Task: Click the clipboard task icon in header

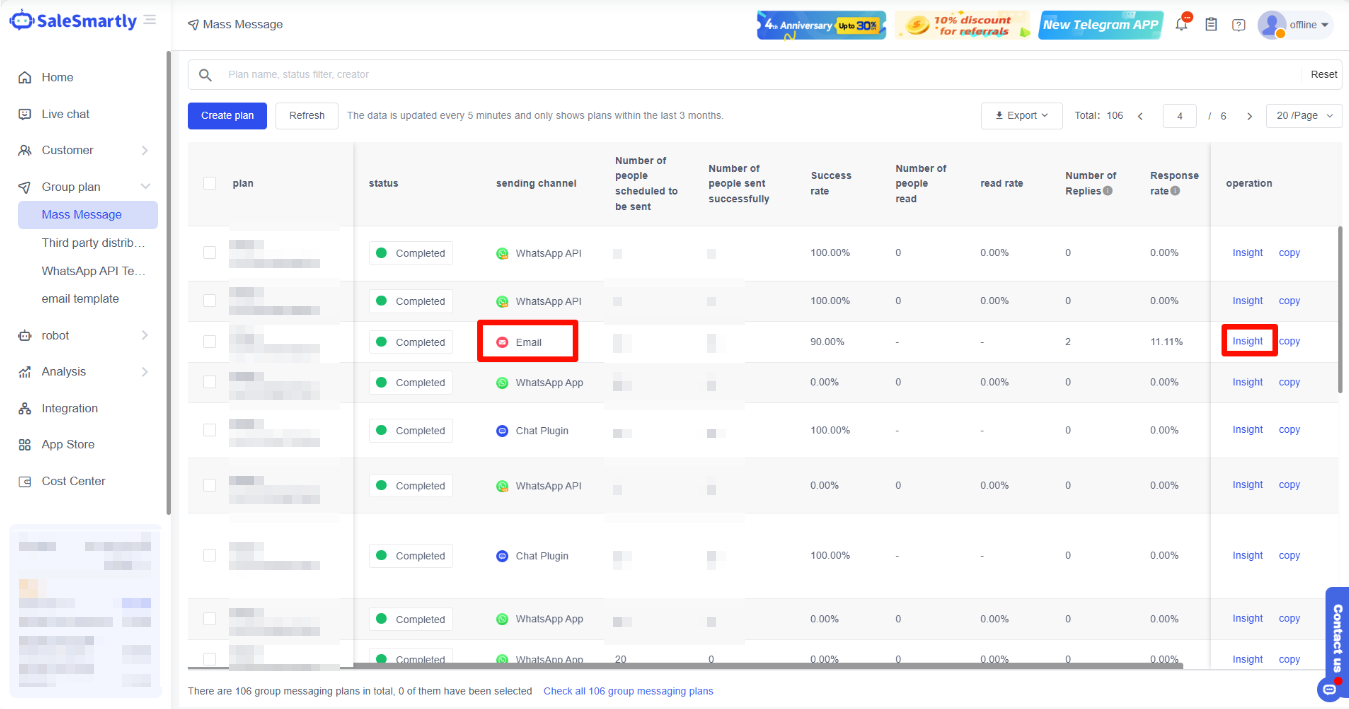Action: click(1211, 25)
